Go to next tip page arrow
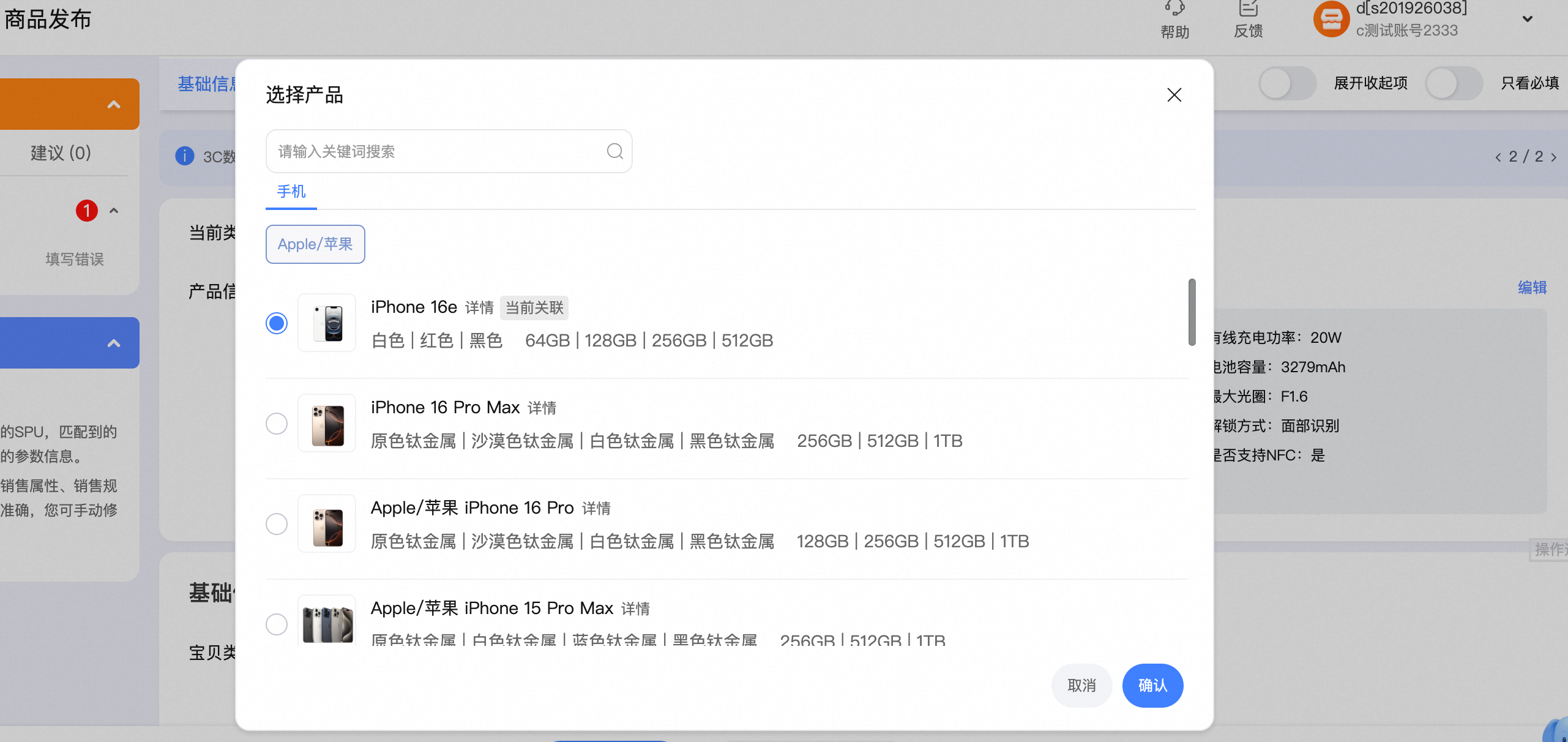Image resolution: width=1568 pixels, height=742 pixels. [x=1553, y=157]
